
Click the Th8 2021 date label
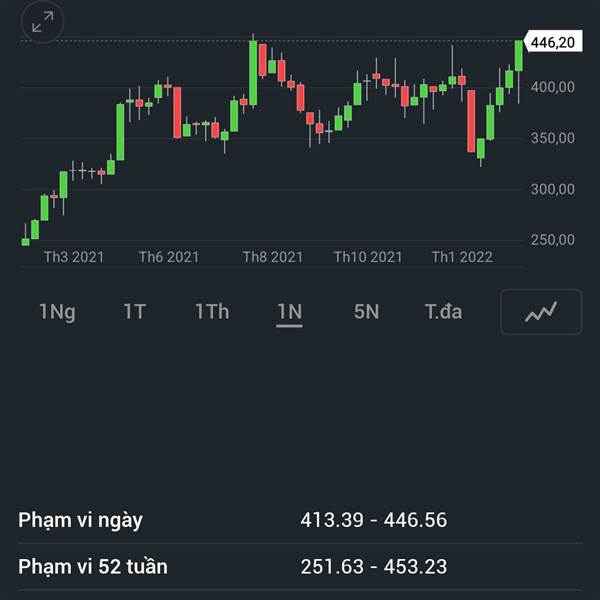click(272, 257)
